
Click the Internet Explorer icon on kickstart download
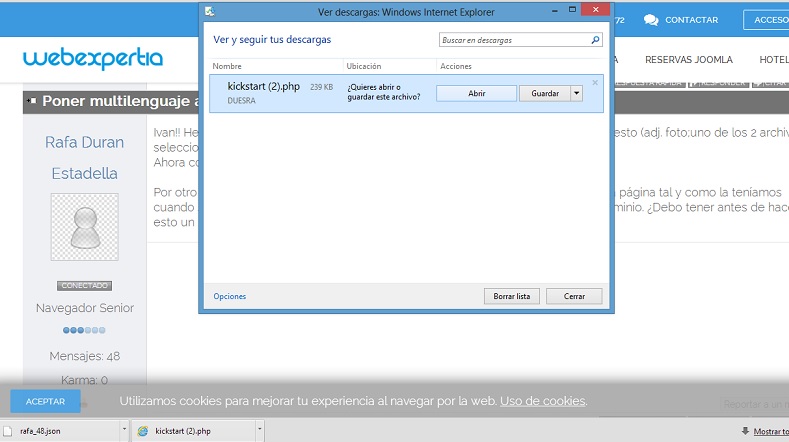click(143, 431)
